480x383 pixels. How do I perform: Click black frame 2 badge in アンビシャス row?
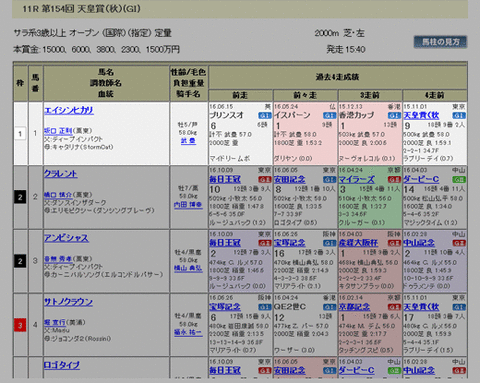pyautogui.click(x=20, y=261)
